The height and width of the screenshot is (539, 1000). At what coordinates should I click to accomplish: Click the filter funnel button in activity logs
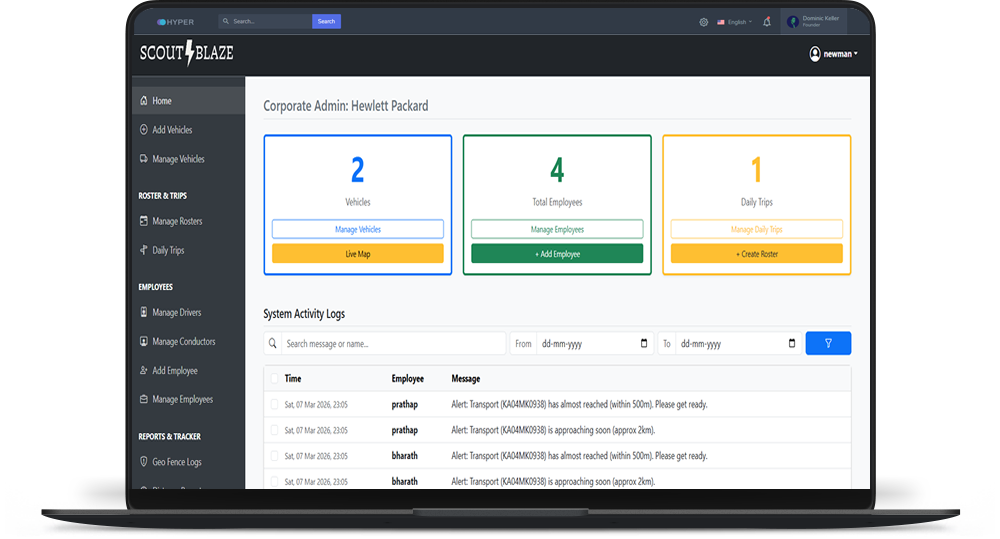click(828, 343)
